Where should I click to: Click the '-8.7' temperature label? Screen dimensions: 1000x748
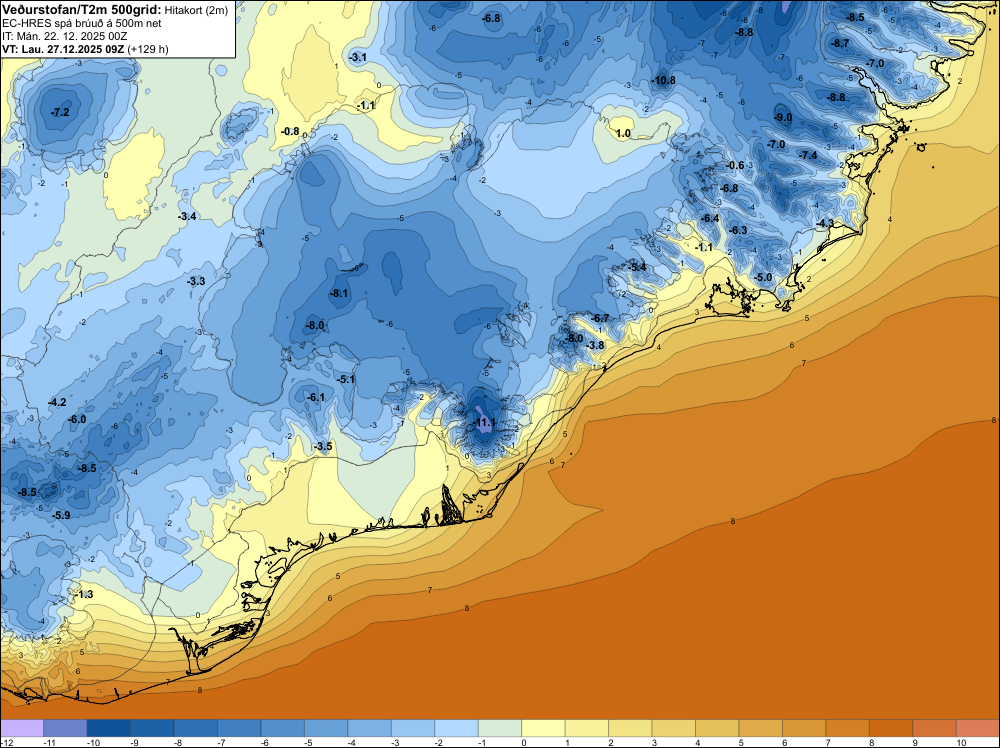coord(840,43)
